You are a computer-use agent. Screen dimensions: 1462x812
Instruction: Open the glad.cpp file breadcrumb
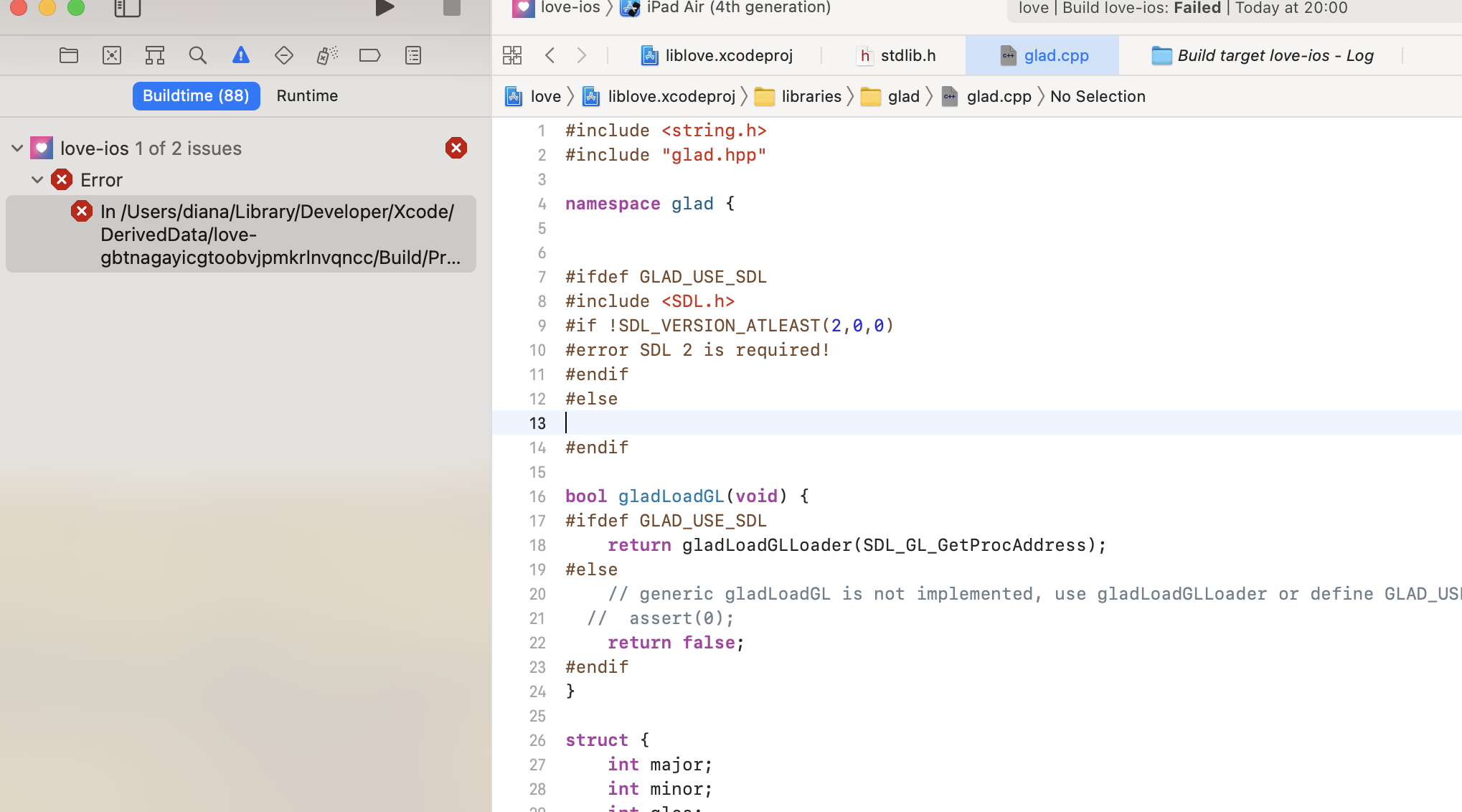pyautogui.click(x=986, y=96)
